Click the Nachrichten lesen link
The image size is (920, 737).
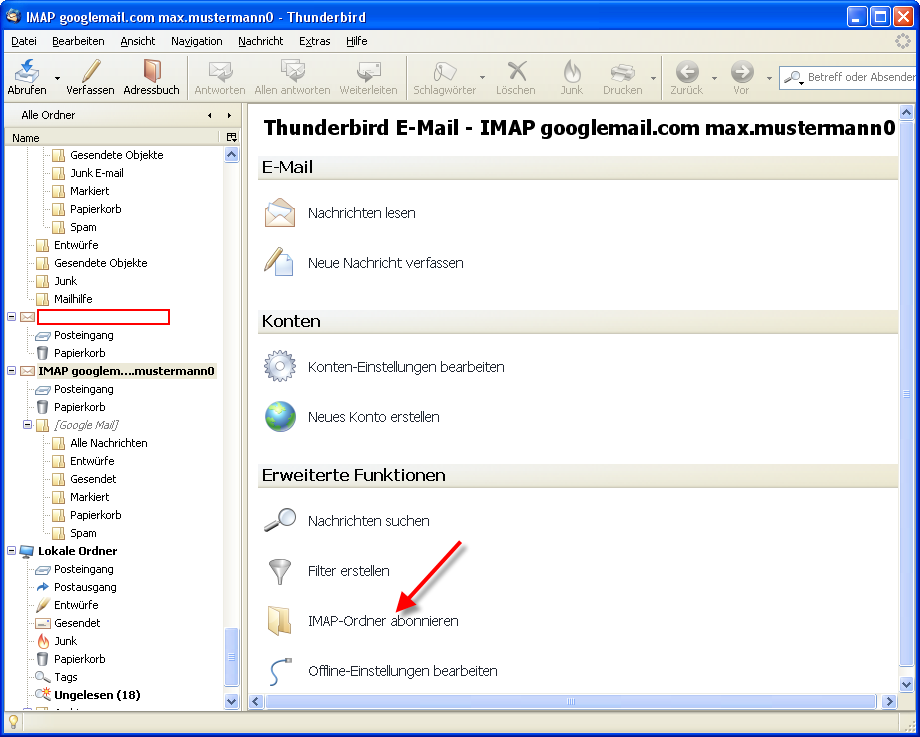click(361, 213)
